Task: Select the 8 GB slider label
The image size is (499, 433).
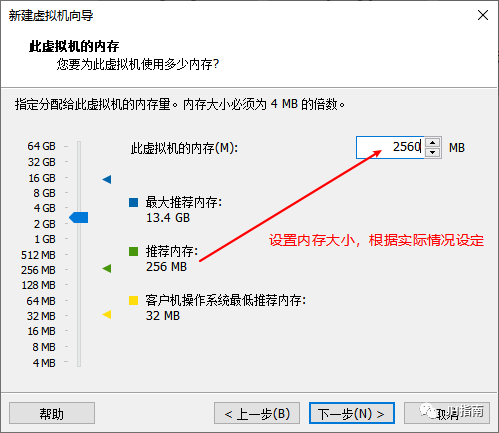Action: 44,193
